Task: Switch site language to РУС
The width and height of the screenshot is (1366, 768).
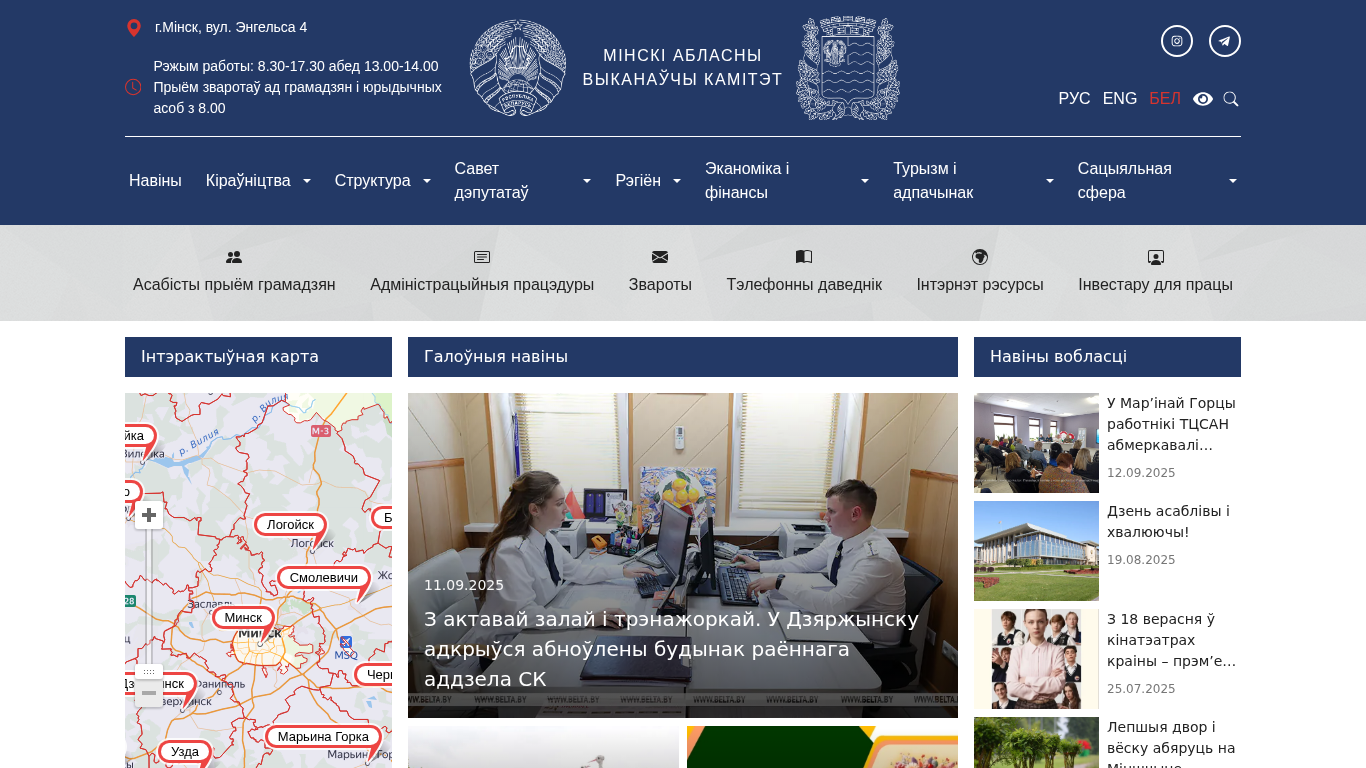Action: [x=1074, y=99]
